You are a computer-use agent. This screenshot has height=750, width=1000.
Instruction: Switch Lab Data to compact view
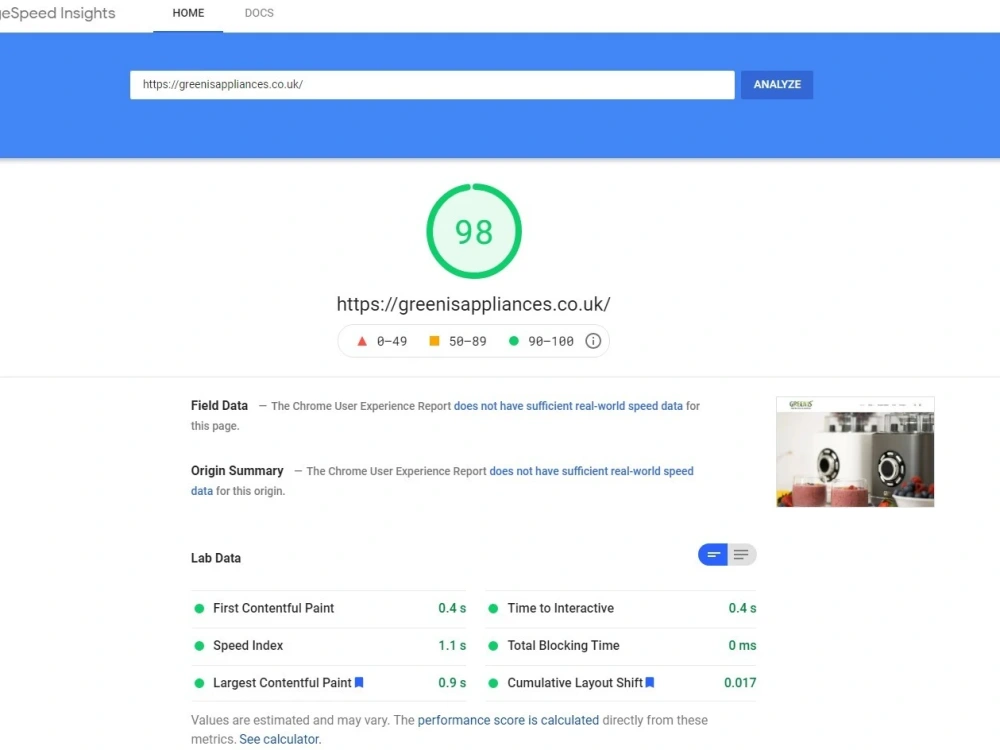point(713,555)
